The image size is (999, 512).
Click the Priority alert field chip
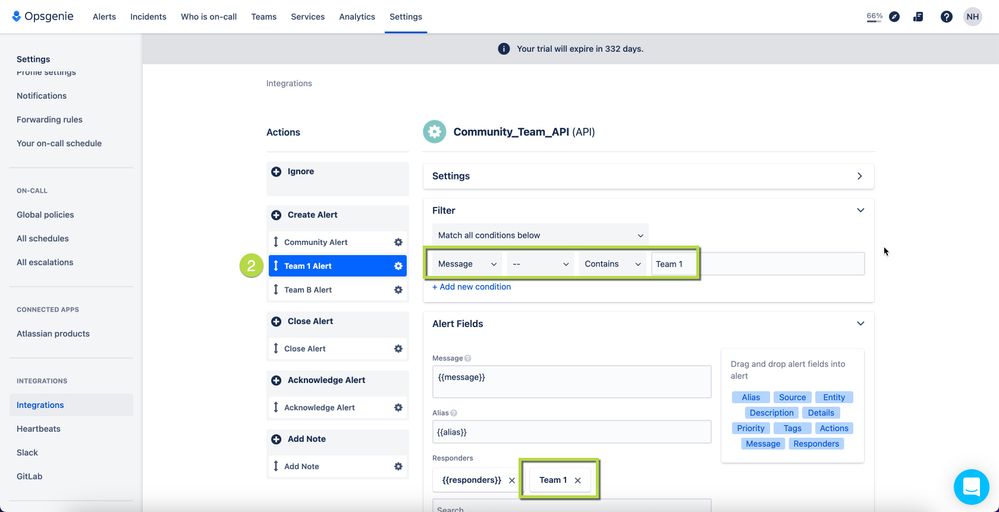coord(751,429)
